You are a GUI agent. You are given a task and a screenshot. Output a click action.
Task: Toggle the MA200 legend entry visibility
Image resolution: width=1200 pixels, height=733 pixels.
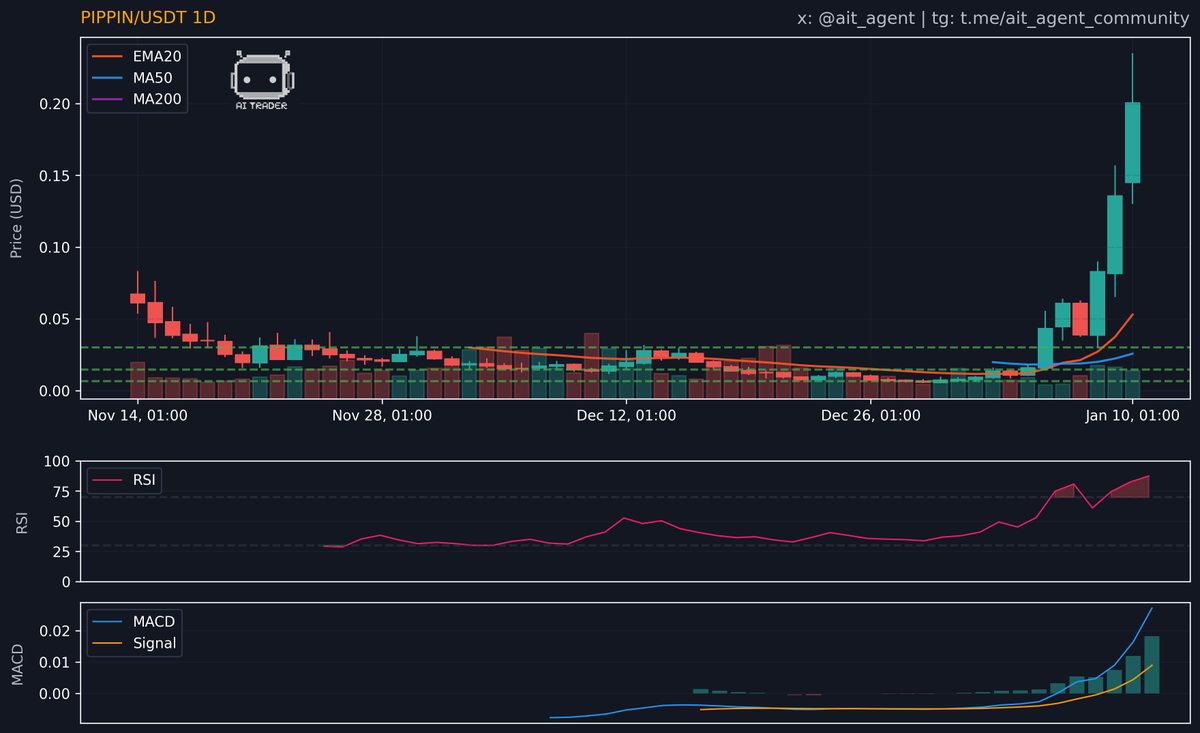click(x=155, y=99)
